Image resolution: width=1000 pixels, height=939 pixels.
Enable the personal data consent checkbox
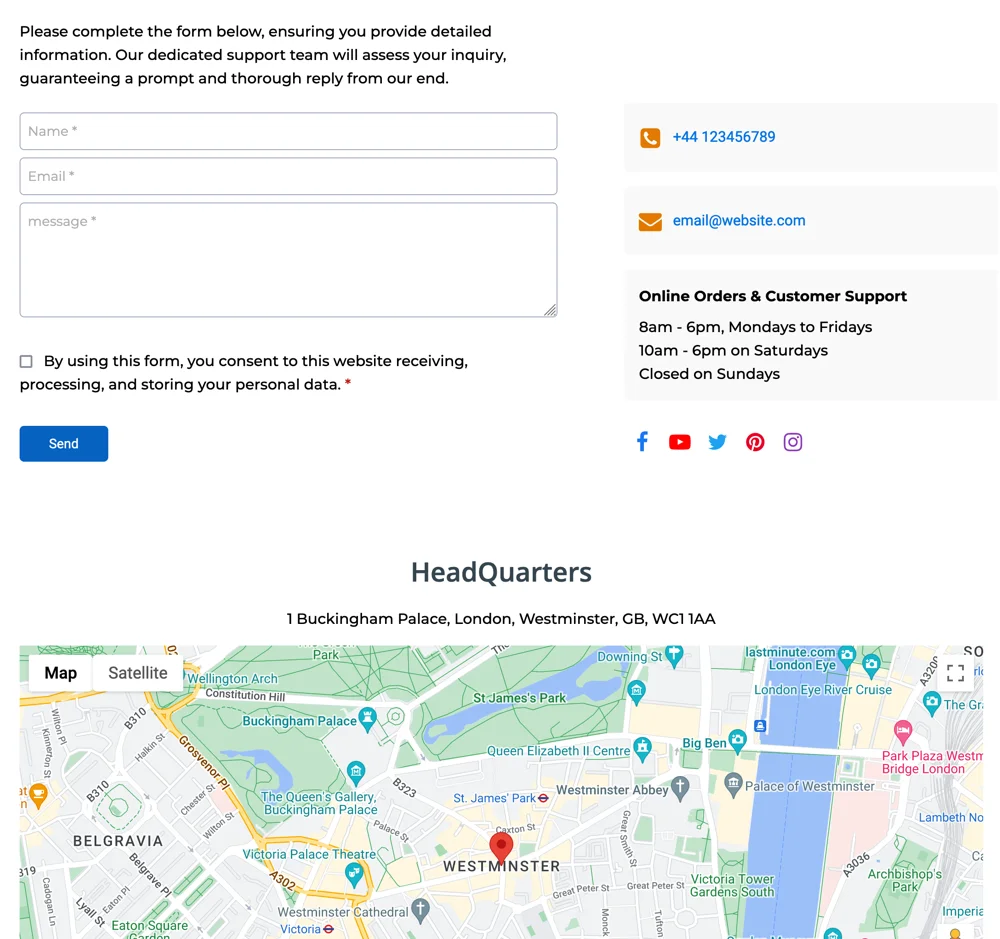(x=27, y=361)
